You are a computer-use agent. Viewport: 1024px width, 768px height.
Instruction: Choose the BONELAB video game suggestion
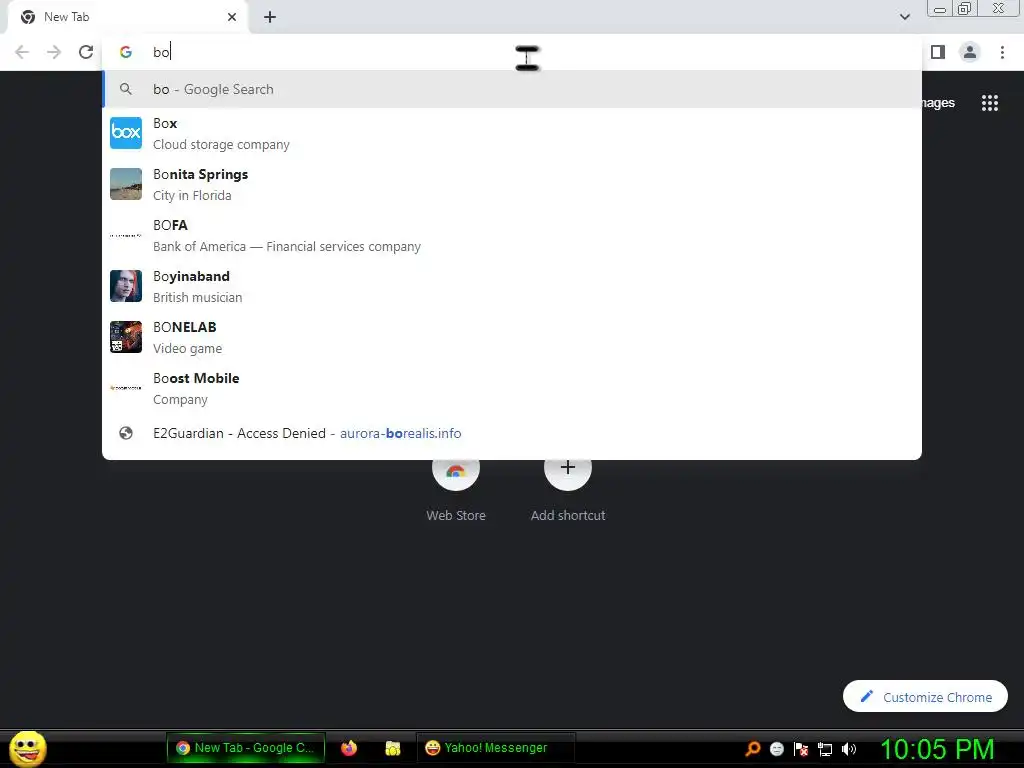click(x=512, y=337)
